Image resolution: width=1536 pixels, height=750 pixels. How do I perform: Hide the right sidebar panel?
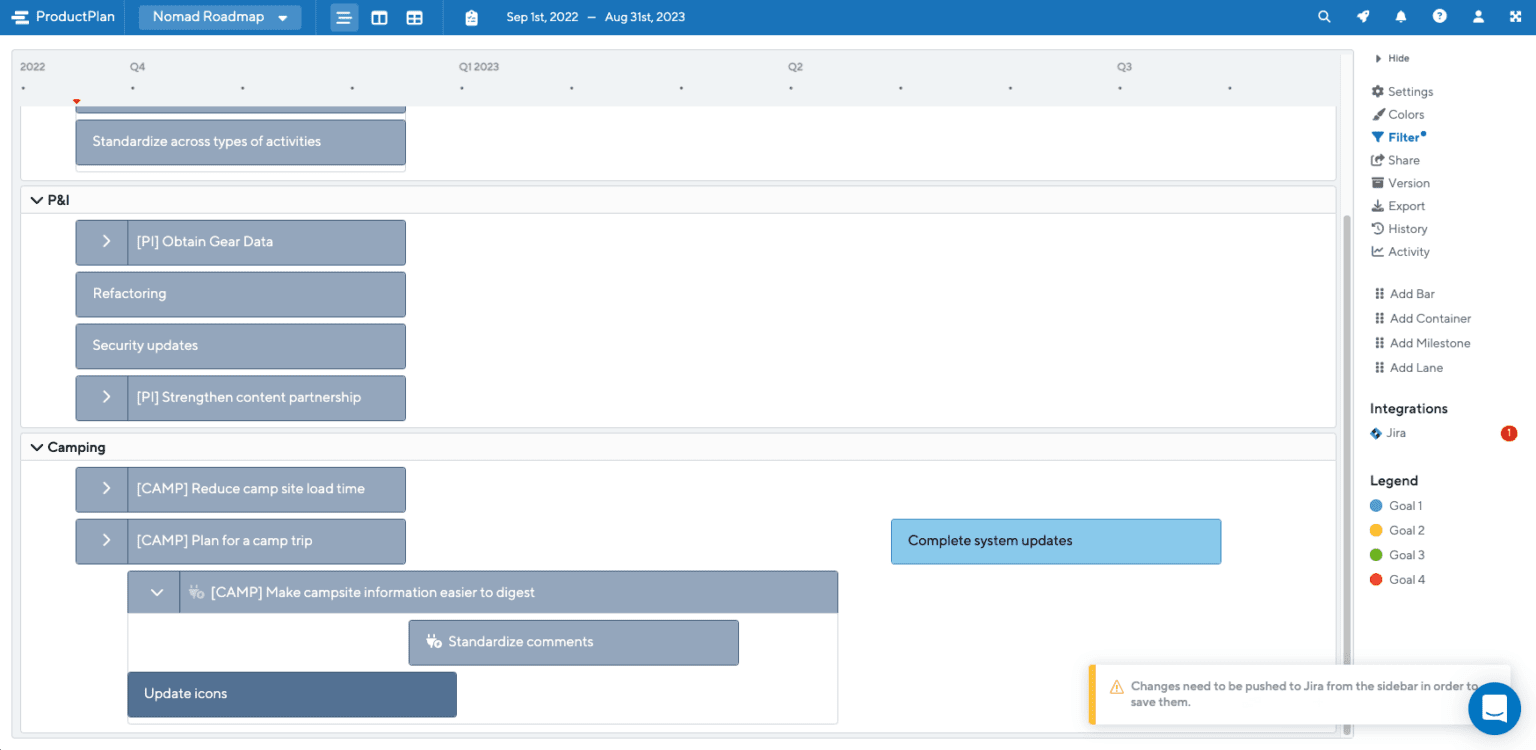pos(1391,58)
